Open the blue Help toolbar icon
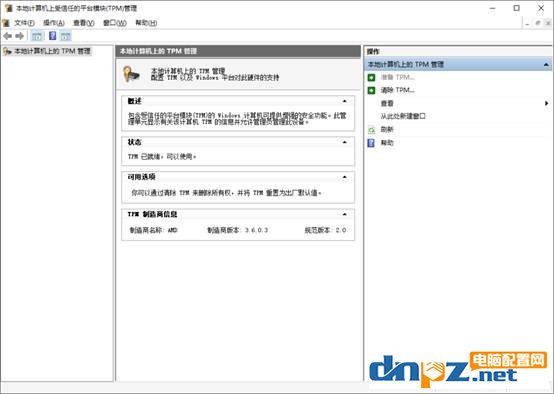Viewport: 554px width, 394px height. [x=52, y=36]
